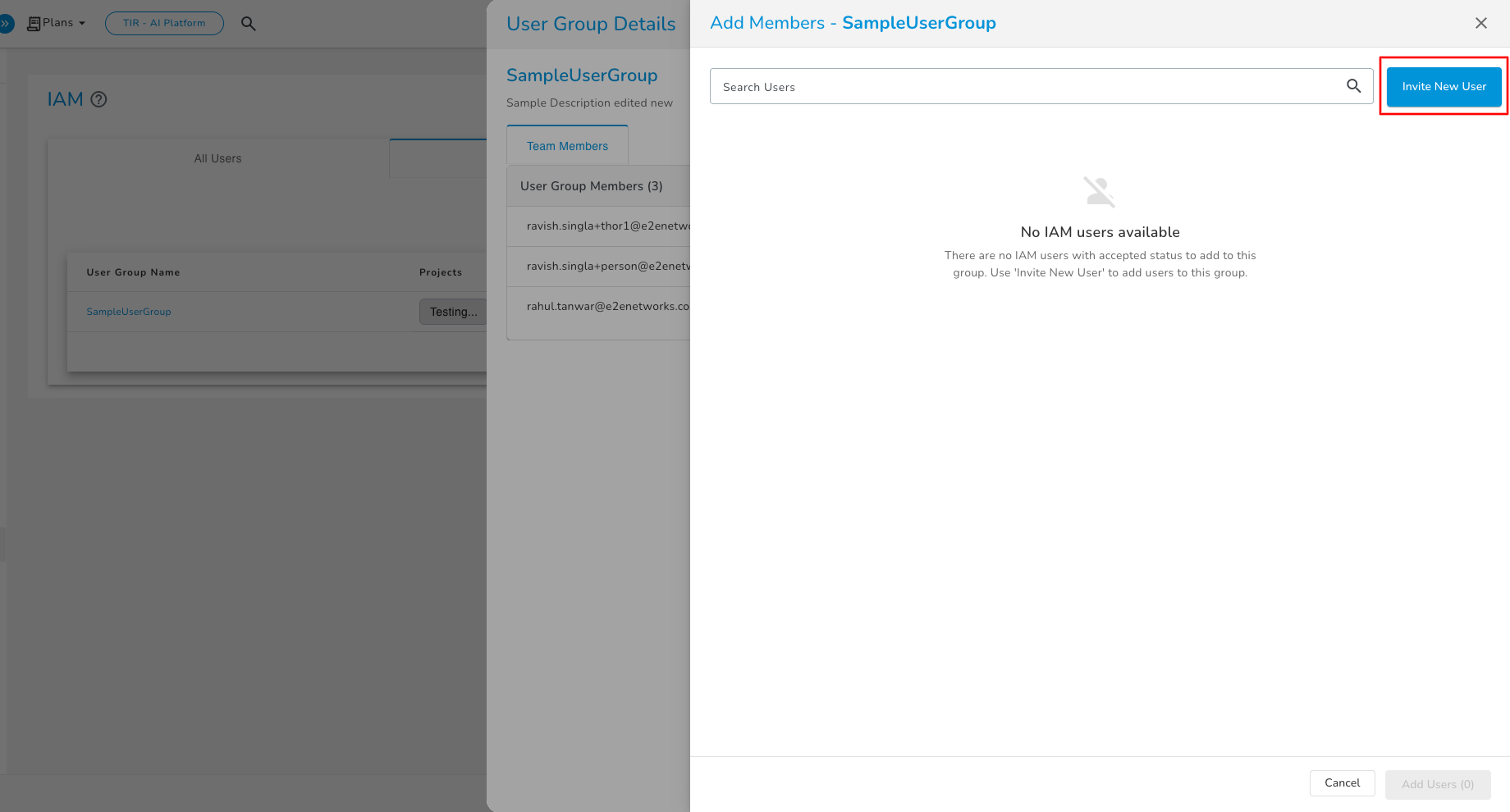The width and height of the screenshot is (1510, 812).
Task: Click the User Group Members (3) header
Action: 591,186
